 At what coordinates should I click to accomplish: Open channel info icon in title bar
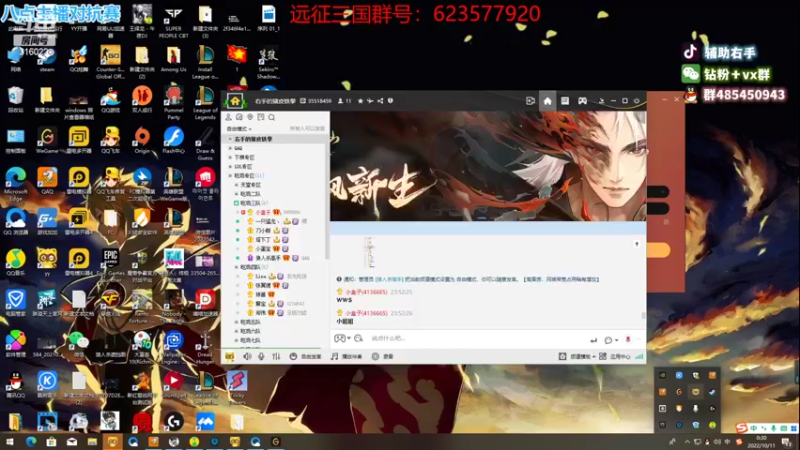[390, 101]
